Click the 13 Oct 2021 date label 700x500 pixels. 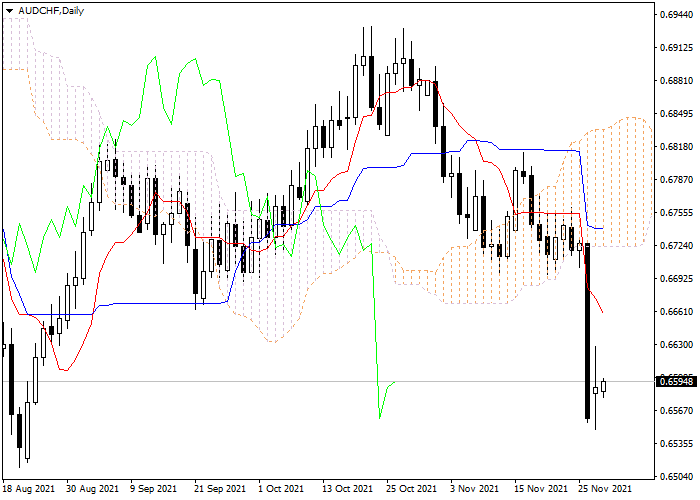pos(347,489)
